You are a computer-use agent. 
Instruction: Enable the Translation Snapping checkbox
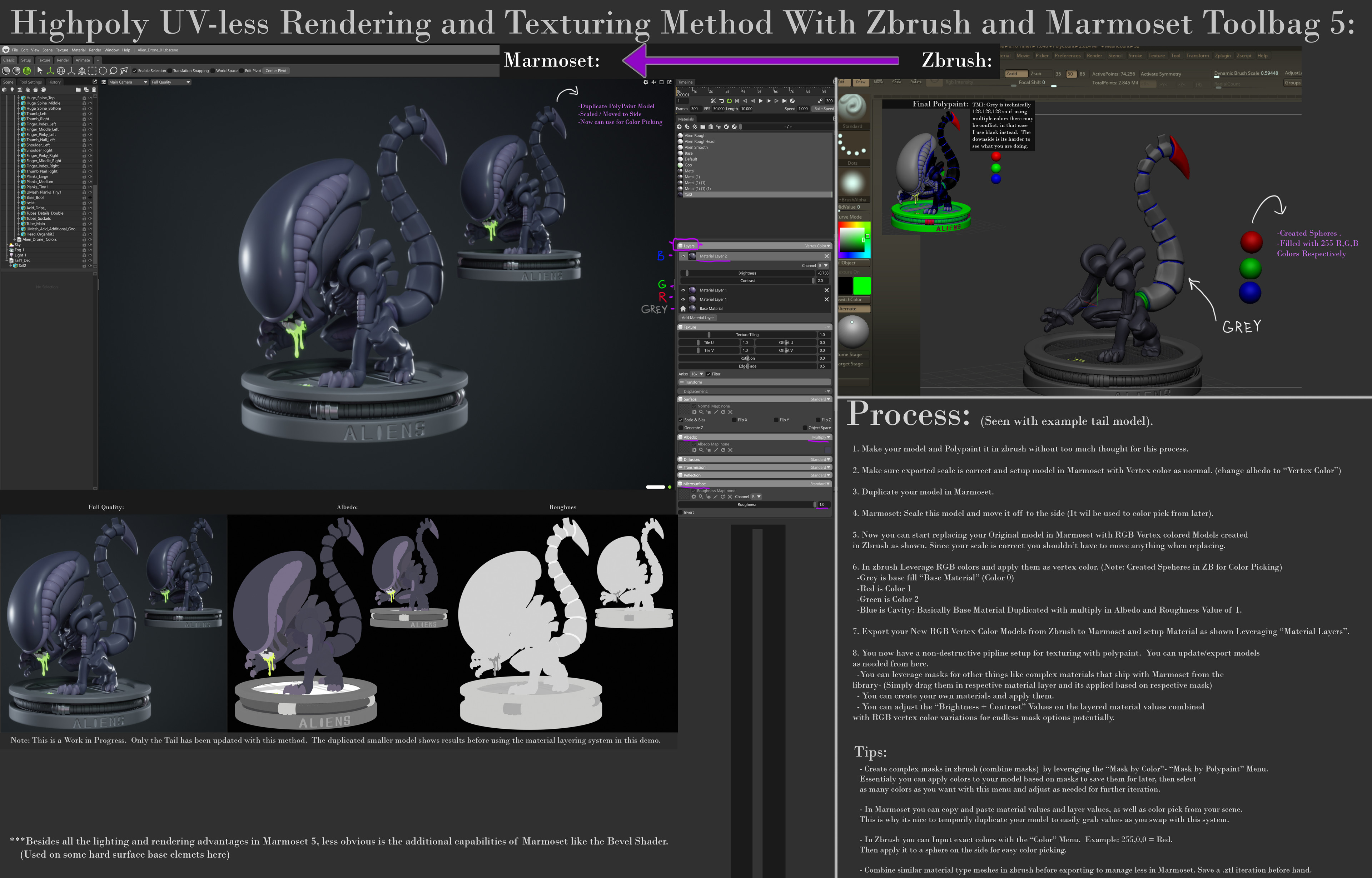pos(170,71)
